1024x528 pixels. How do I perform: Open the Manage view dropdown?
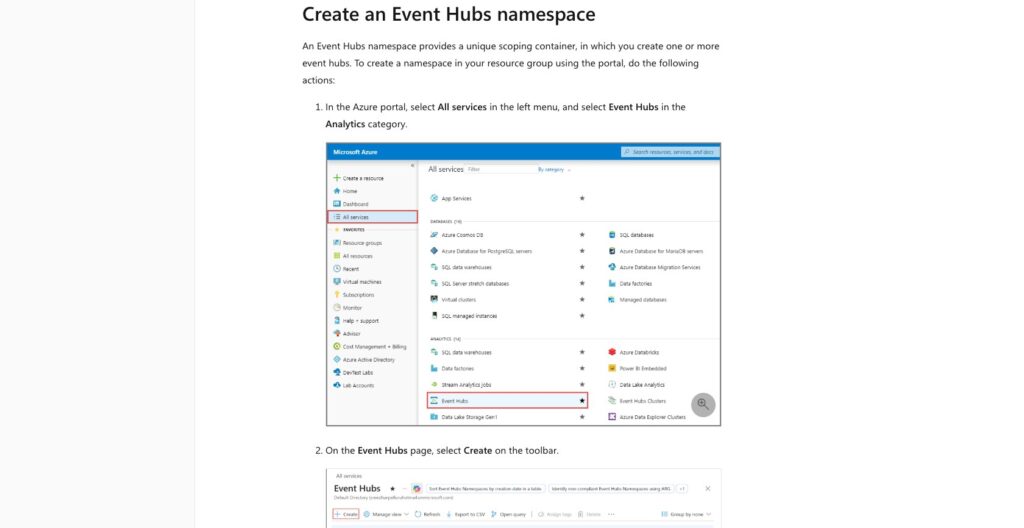[386, 514]
